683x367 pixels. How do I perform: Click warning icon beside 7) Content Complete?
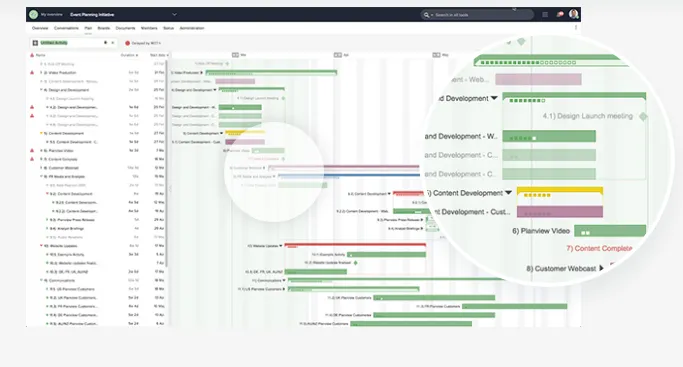tap(32, 159)
